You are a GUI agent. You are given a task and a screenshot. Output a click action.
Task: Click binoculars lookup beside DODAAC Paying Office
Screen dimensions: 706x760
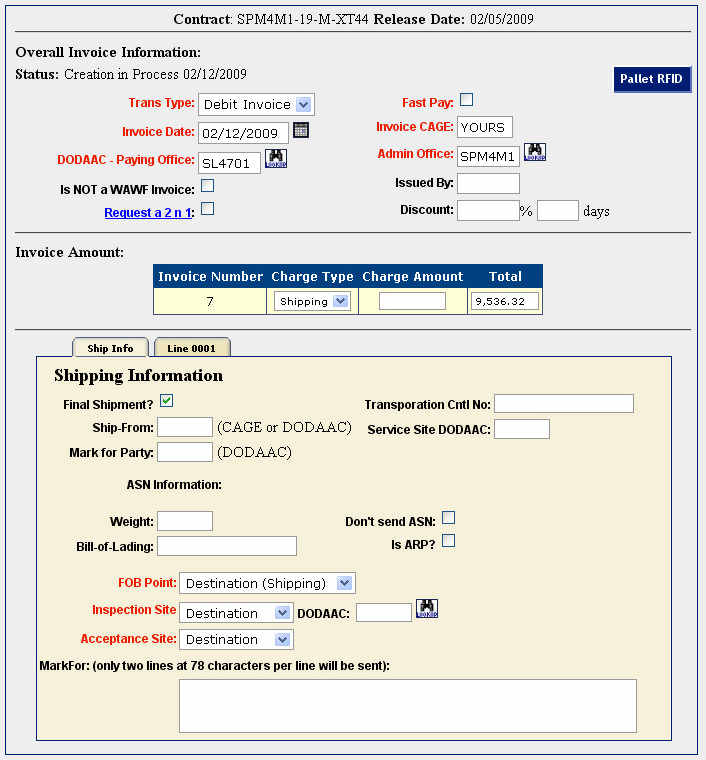click(x=275, y=159)
